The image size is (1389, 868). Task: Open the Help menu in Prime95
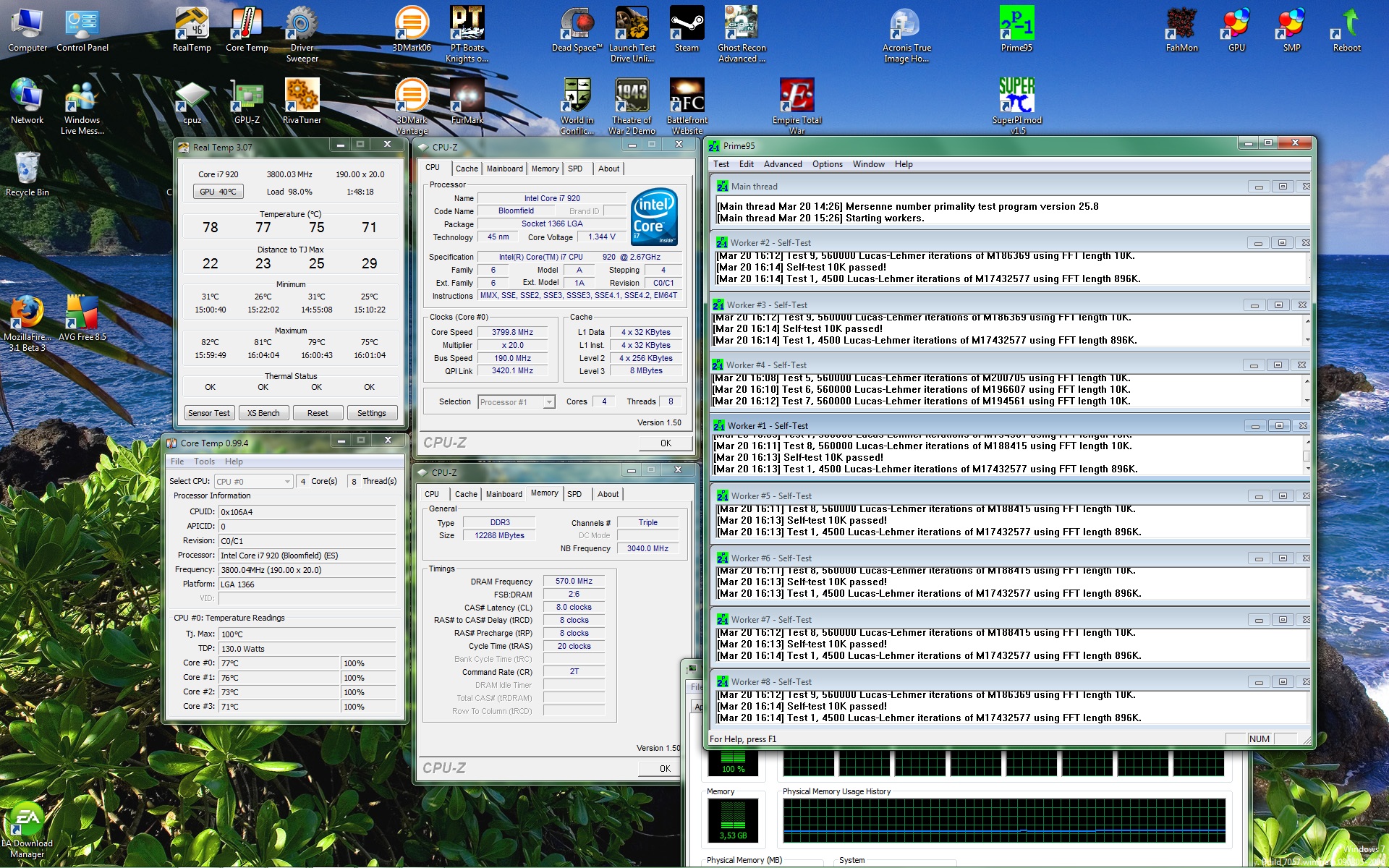pos(904,164)
